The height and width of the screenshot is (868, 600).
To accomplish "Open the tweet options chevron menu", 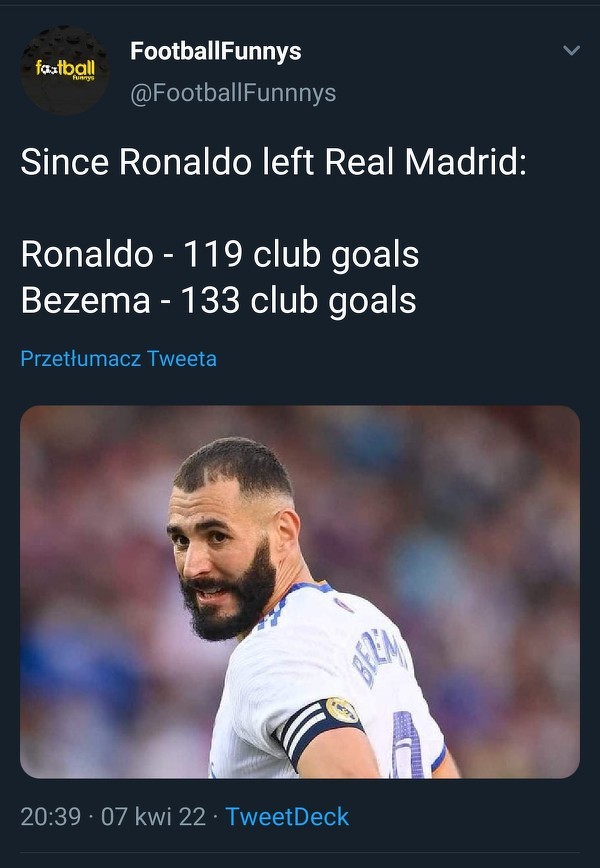I will pyautogui.click(x=571, y=51).
